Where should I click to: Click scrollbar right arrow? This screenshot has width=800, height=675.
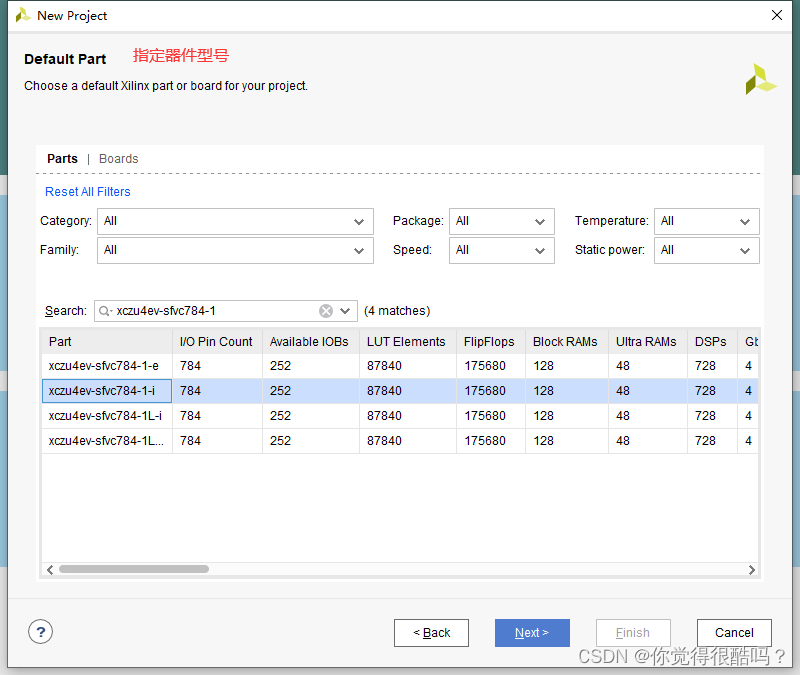tap(752, 569)
